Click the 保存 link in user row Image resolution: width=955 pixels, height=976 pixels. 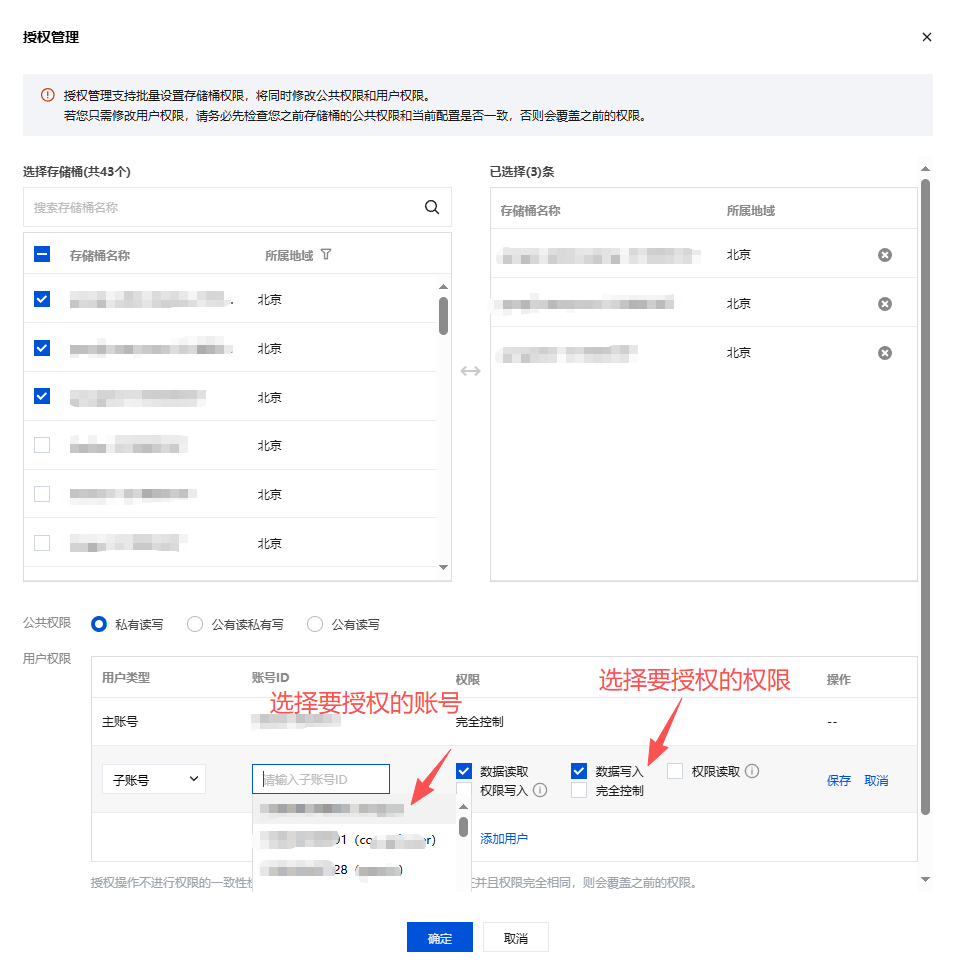[838, 781]
